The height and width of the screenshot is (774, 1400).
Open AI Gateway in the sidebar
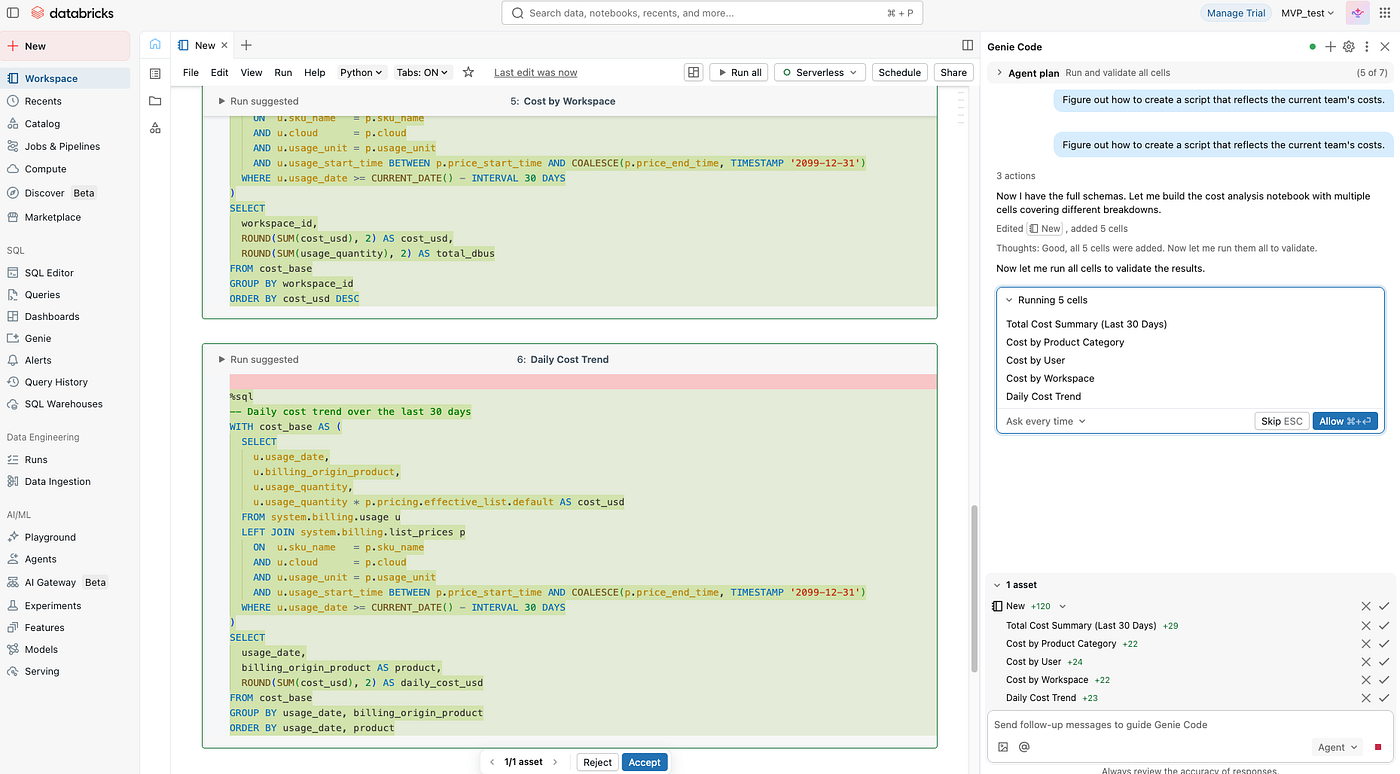(65, 582)
